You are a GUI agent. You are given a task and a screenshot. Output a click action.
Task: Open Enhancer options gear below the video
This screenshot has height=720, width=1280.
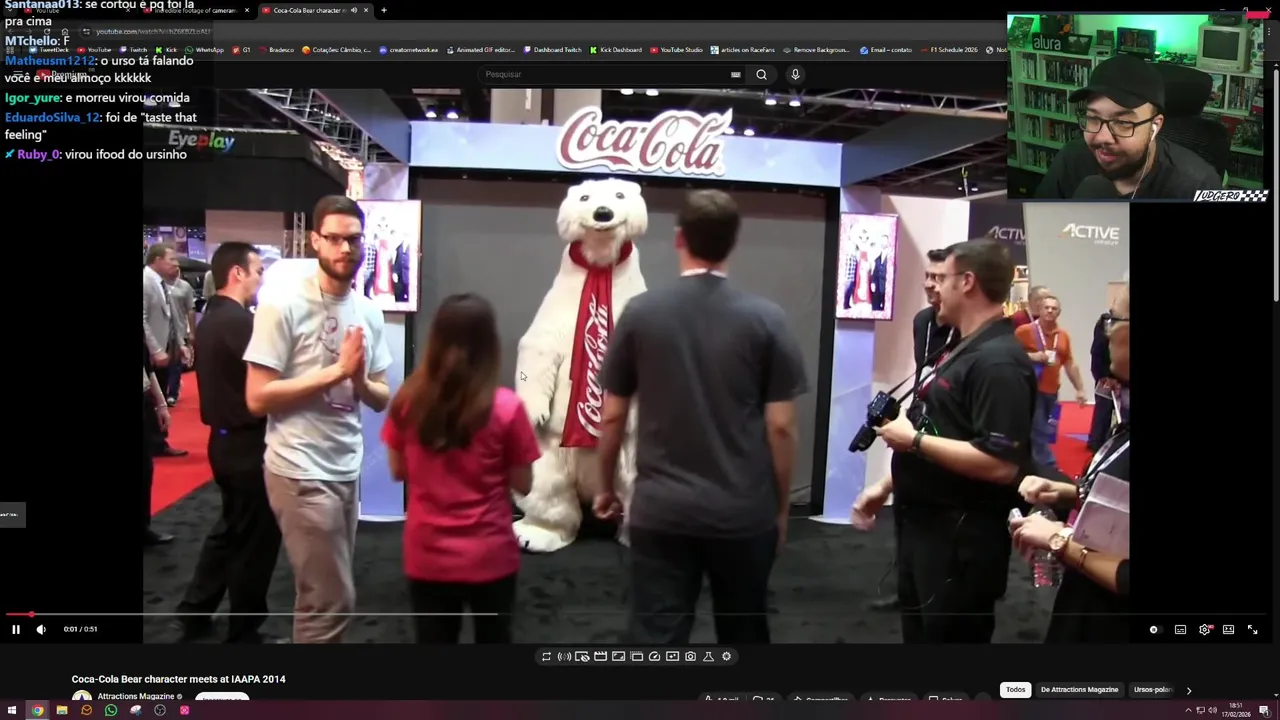point(726,657)
